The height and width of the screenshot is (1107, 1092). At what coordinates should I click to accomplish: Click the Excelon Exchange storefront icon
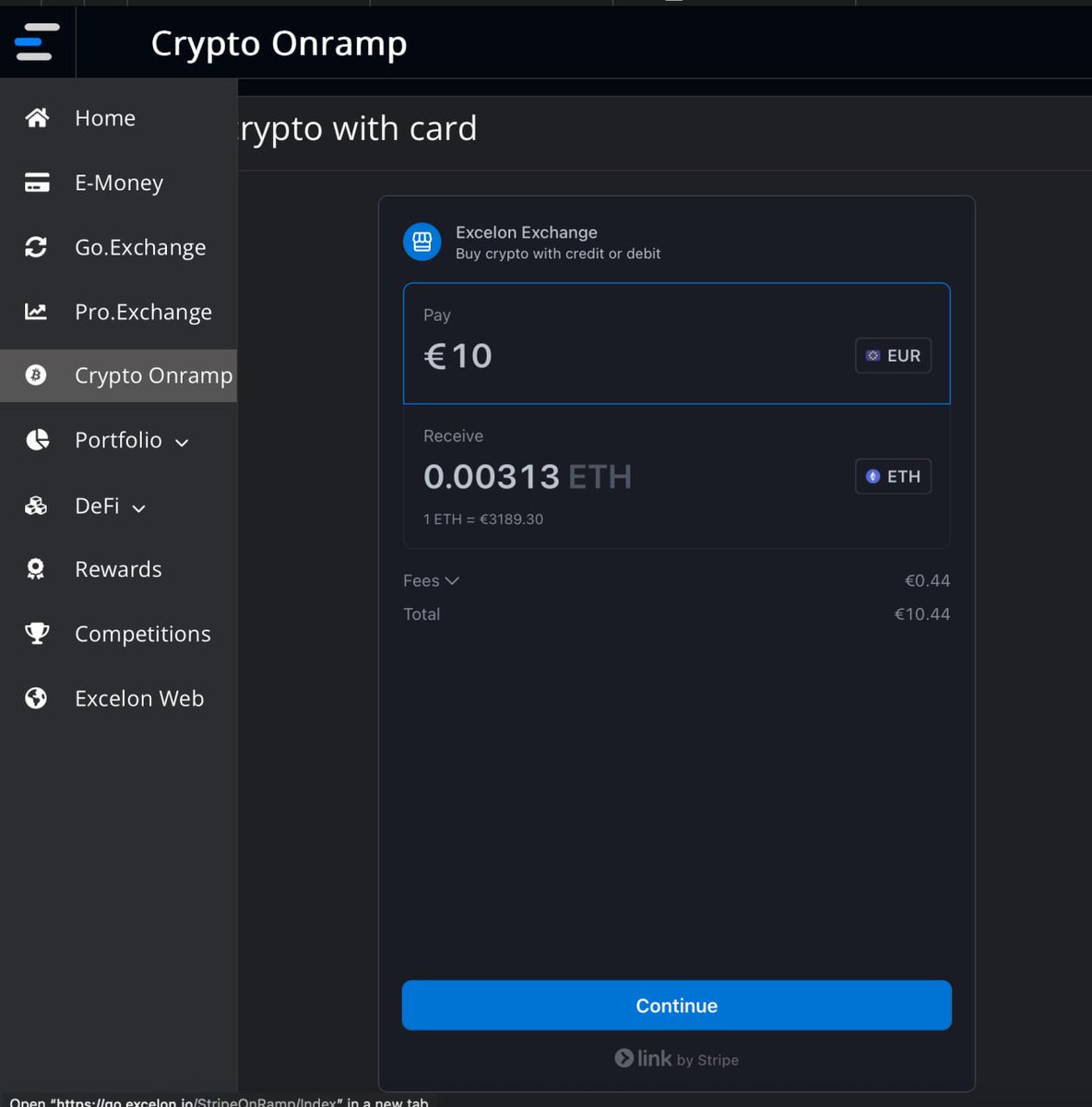pyautogui.click(x=422, y=242)
